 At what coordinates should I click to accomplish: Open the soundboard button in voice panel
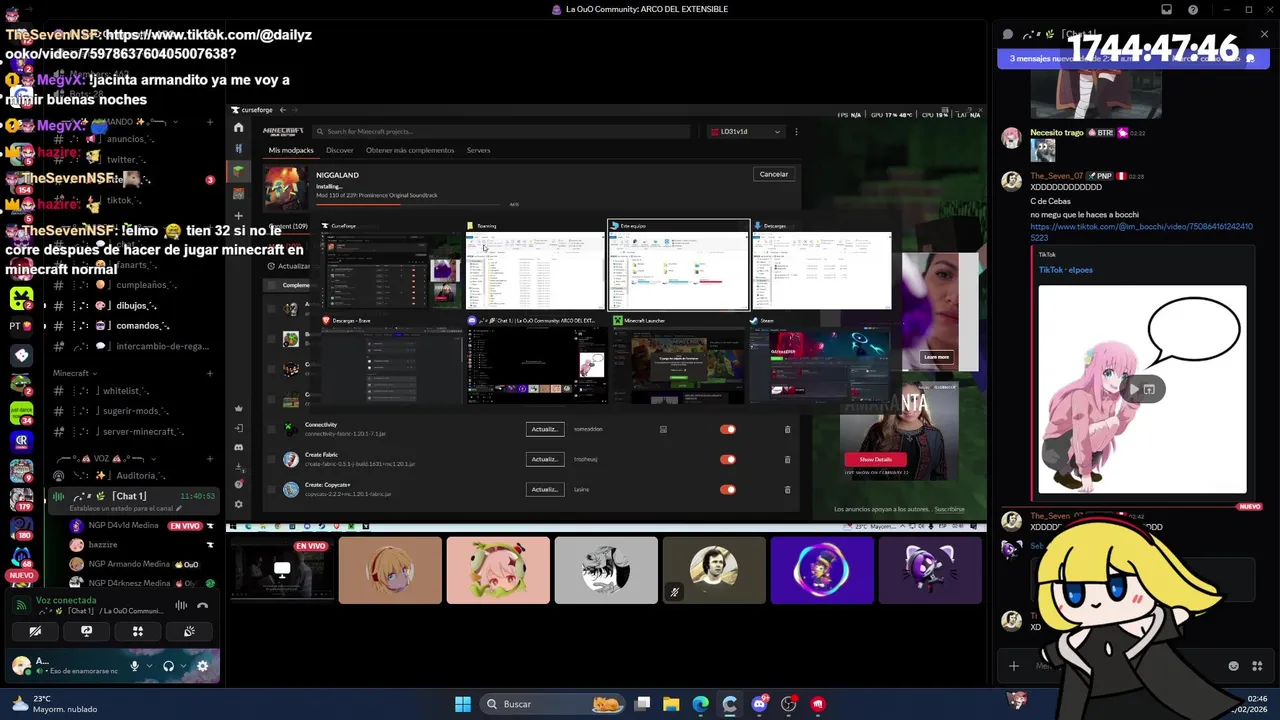(x=189, y=631)
